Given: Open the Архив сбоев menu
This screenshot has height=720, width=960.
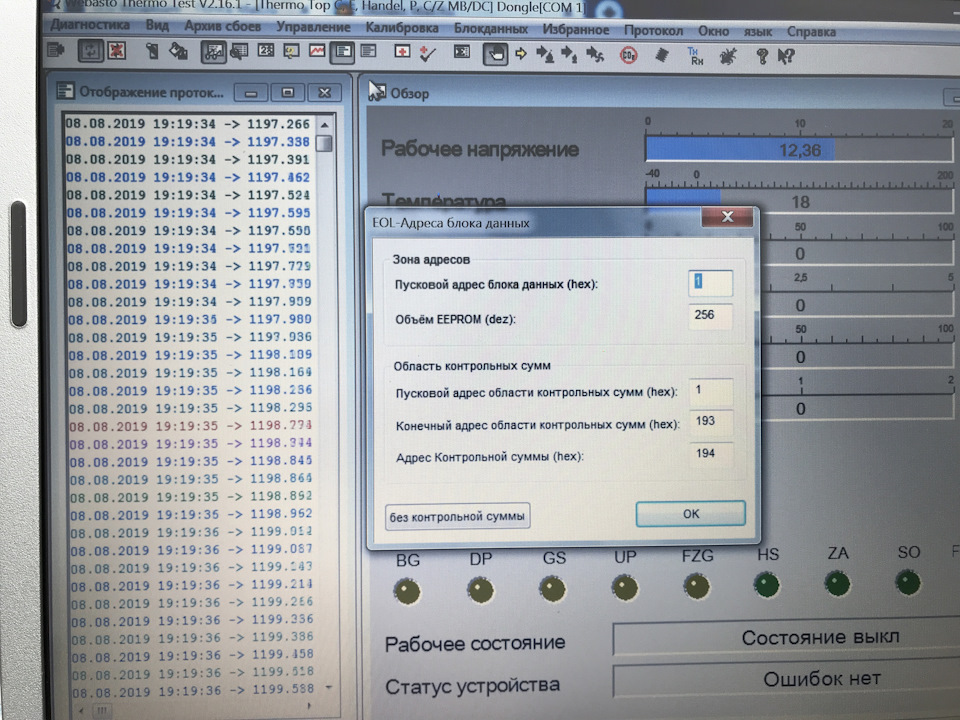Looking at the screenshot, I should 223,26.
